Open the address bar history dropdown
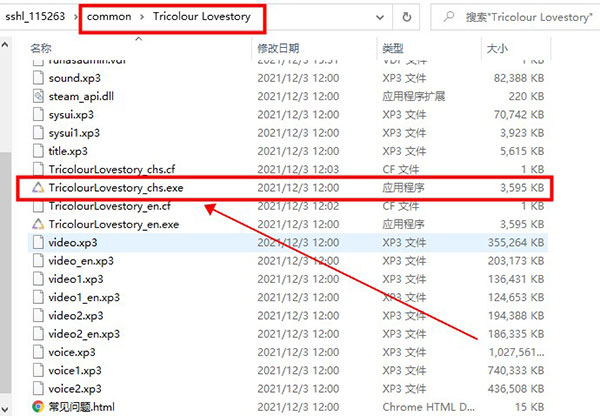This screenshot has height=416, width=600. tap(380, 17)
